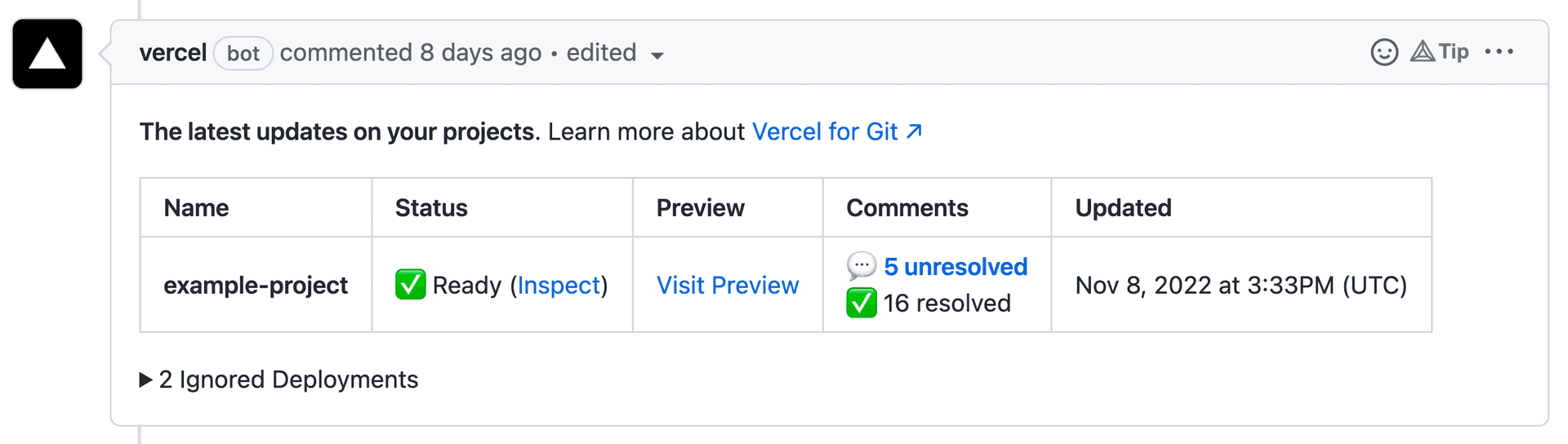Click the disclosure triangle for Ignored Deployments

pyautogui.click(x=145, y=380)
